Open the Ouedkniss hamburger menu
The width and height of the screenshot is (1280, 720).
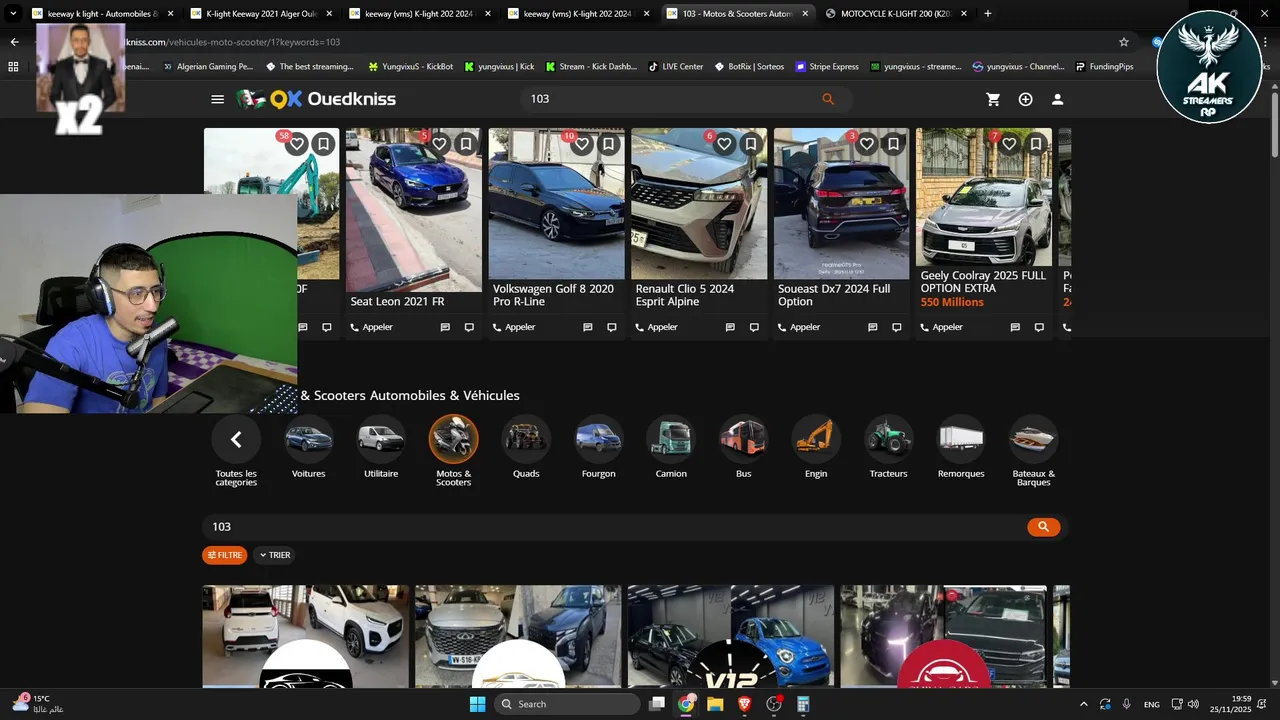click(217, 99)
